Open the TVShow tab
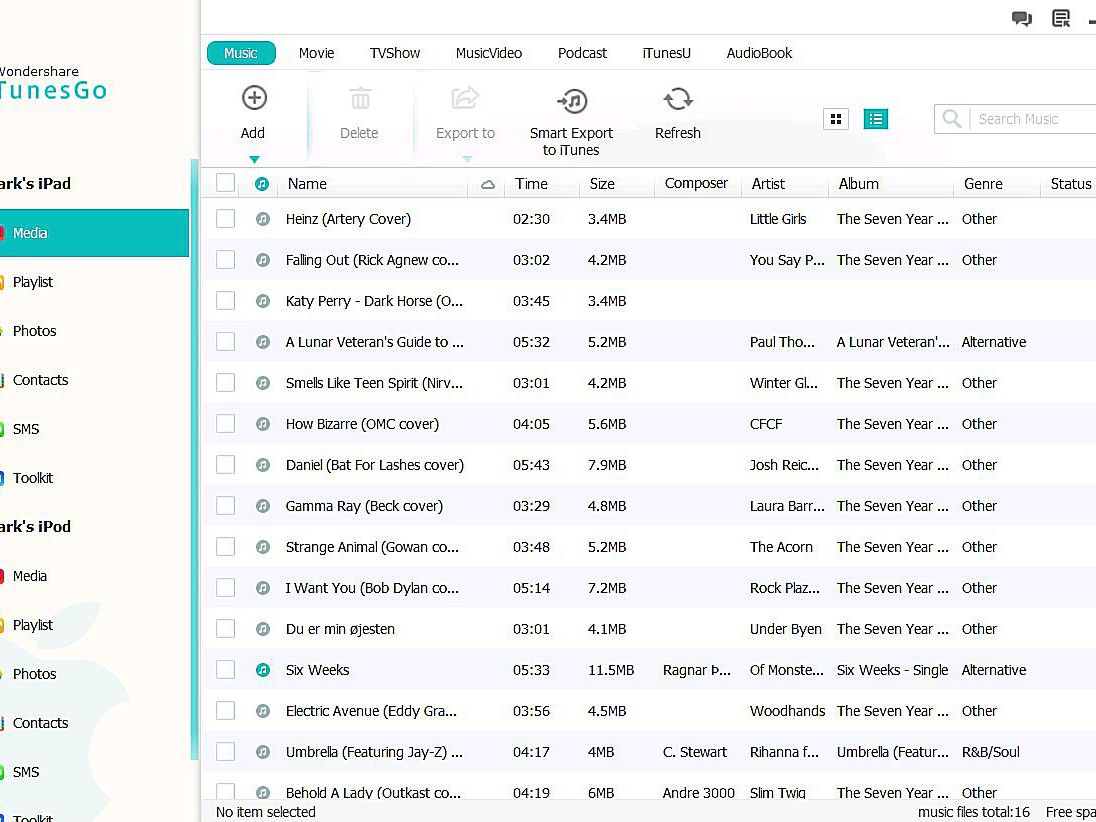Image resolution: width=1096 pixels, height=822 pixels. 395,53
